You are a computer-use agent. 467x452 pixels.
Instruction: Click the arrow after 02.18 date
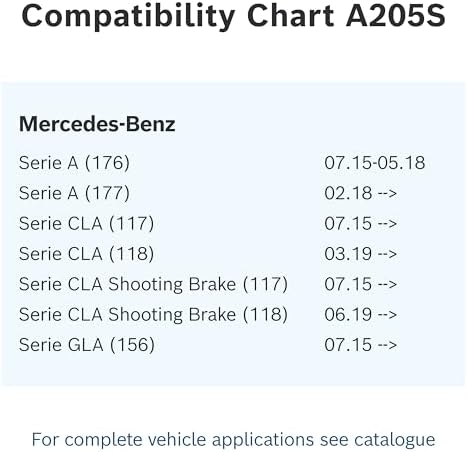(387, 194)
